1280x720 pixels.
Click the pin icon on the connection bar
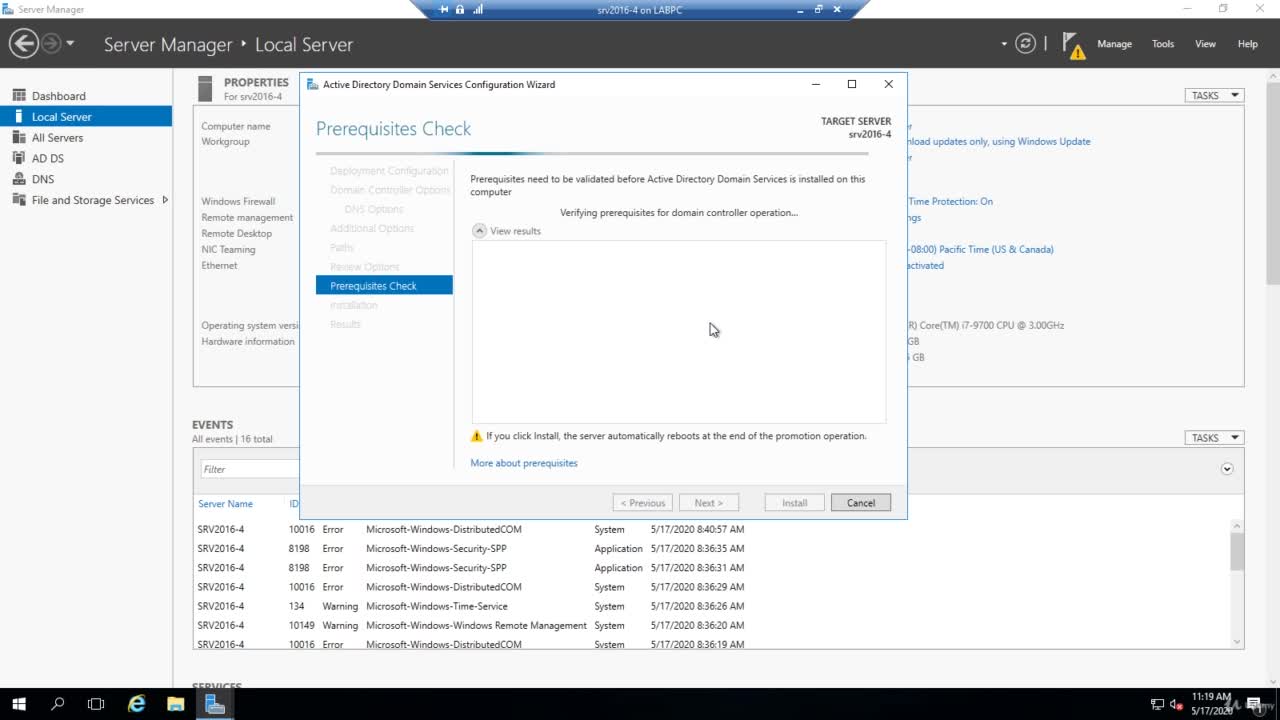[x=444, y=9]
